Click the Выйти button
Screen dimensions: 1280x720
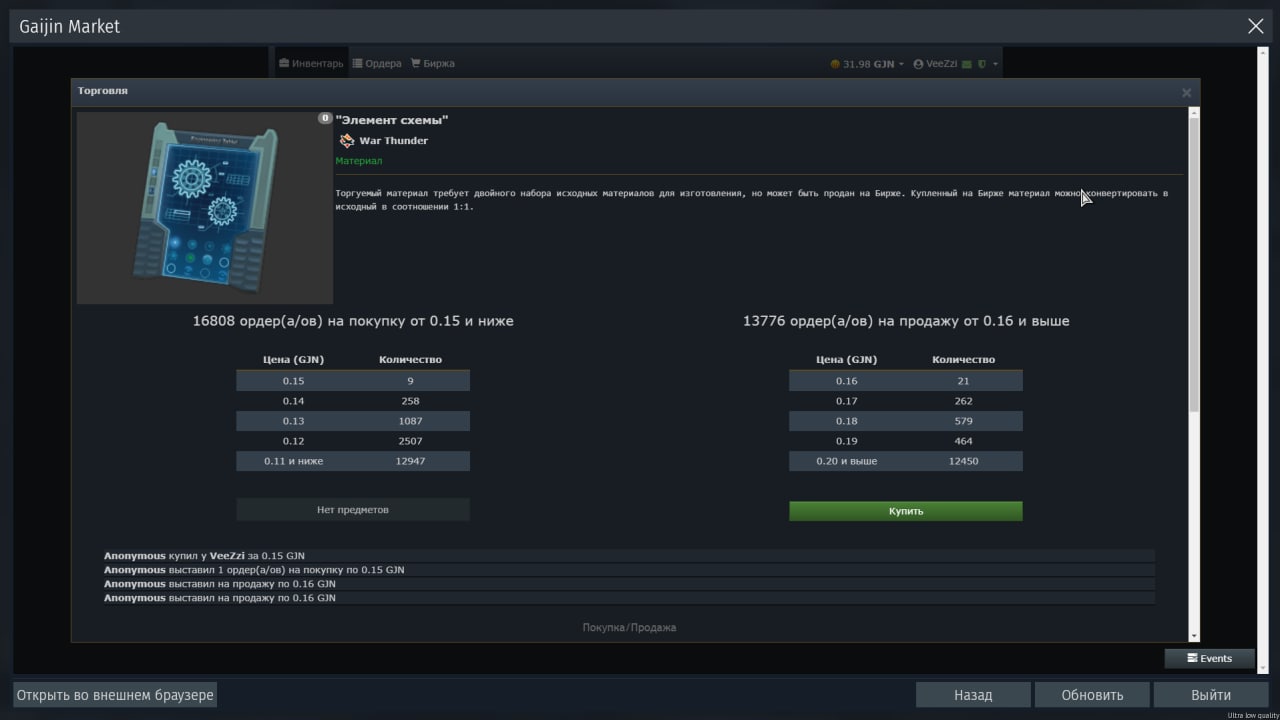click(x=1211, y=695)
